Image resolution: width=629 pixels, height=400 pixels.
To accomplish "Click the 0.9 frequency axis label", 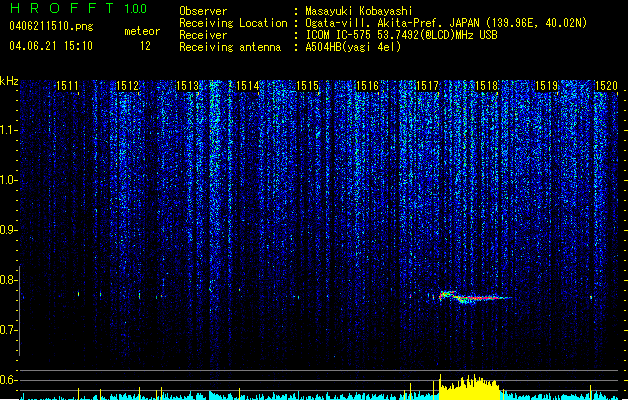I will (x=8, y=230).
